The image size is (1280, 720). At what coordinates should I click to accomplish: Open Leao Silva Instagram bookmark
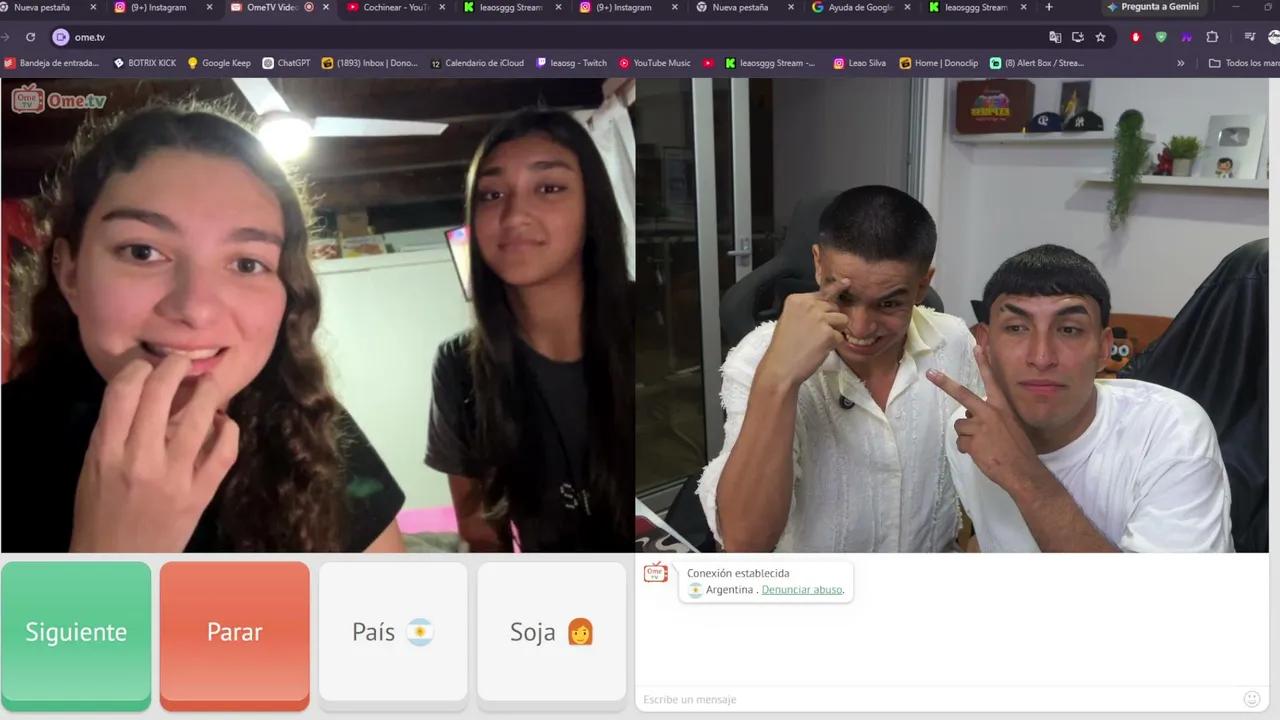(859, 63)
